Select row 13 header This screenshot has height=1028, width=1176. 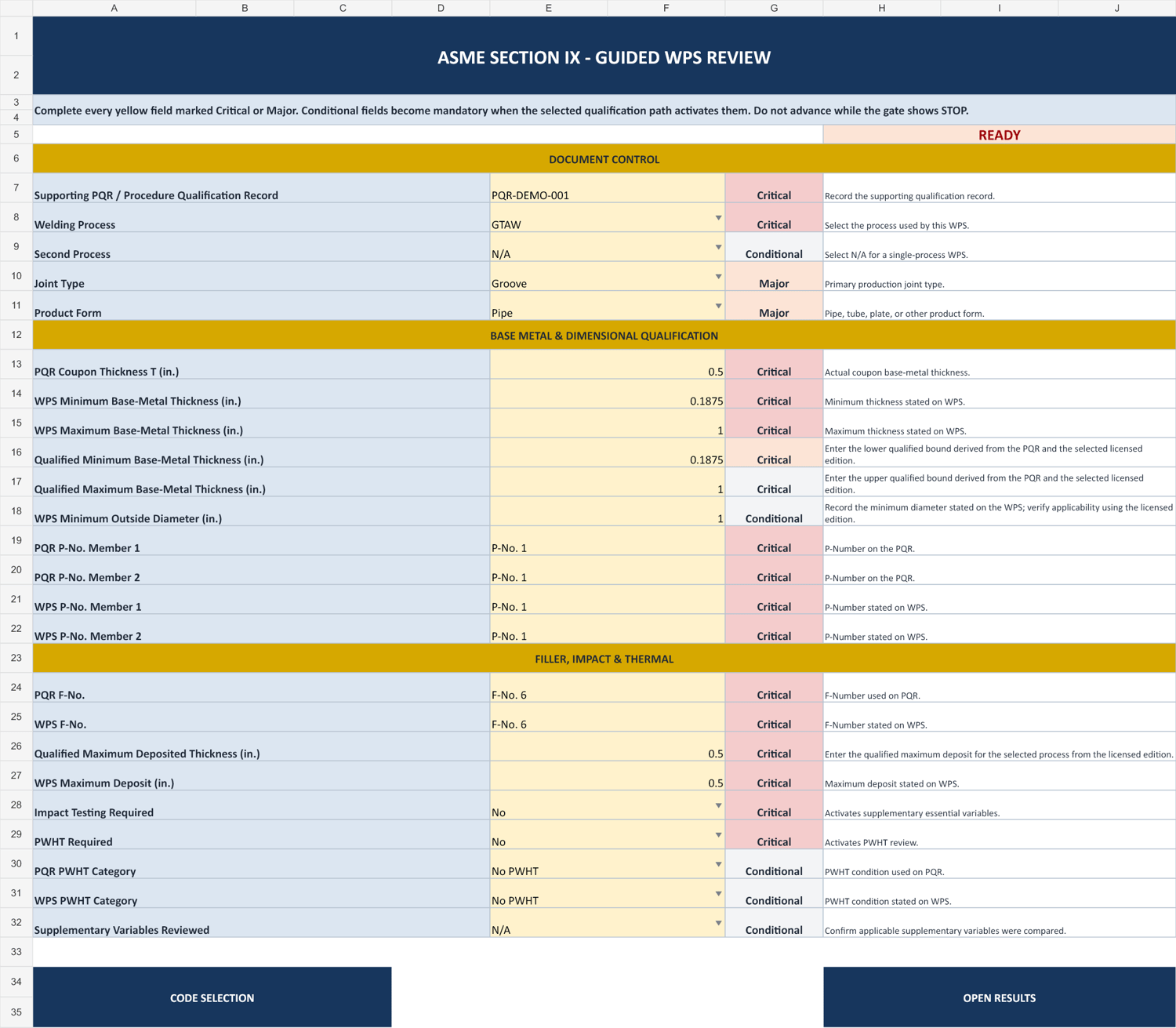pyautogui.click(x=16, y=365)
